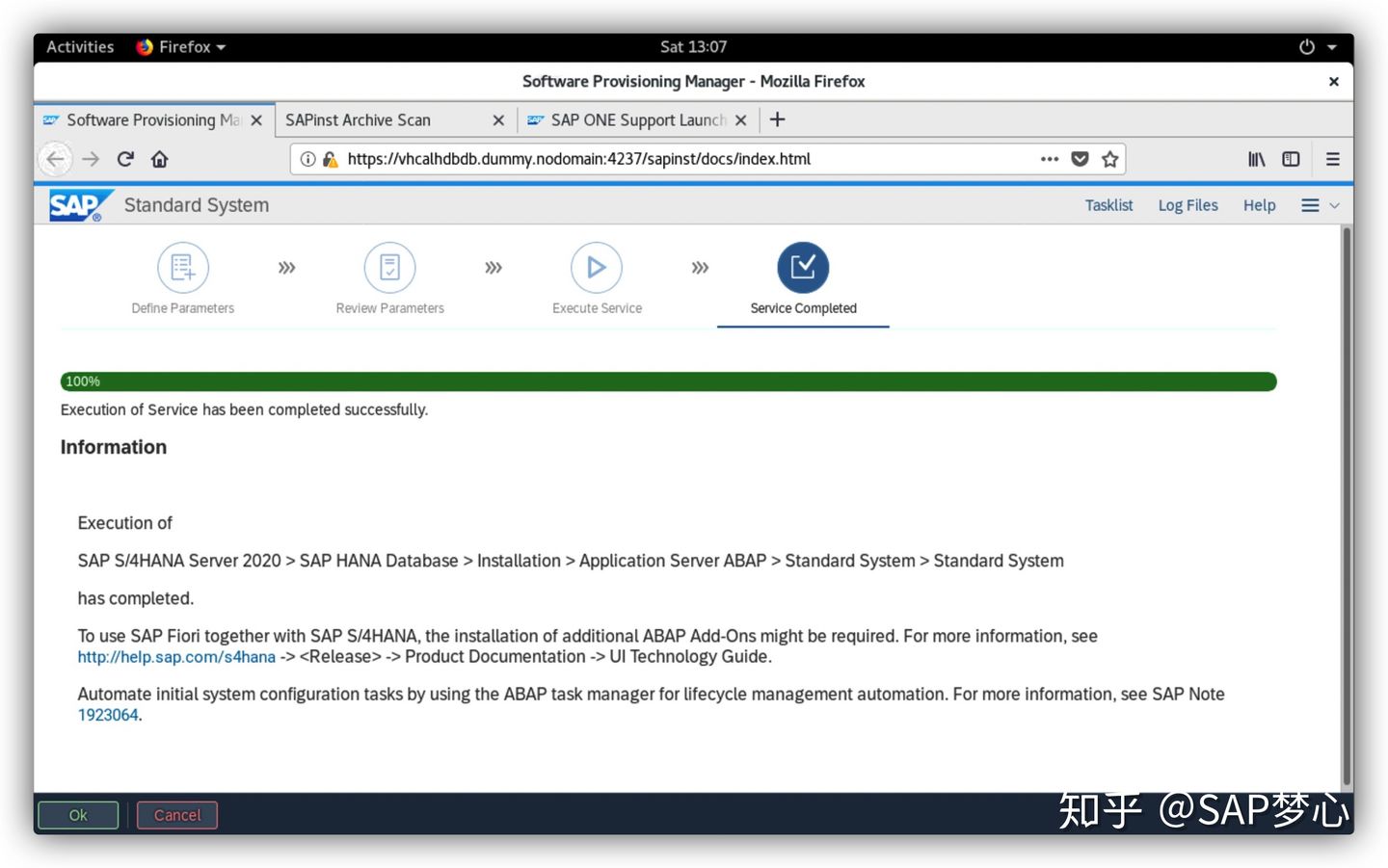Viewport: 1388px width, 868px height.
Task: Close the Firefox window
Action: click(1334, 82)
